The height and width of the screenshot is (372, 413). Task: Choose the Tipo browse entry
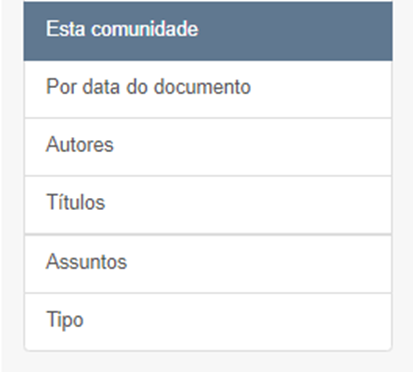pyautogui.click(x=208, y=322)
